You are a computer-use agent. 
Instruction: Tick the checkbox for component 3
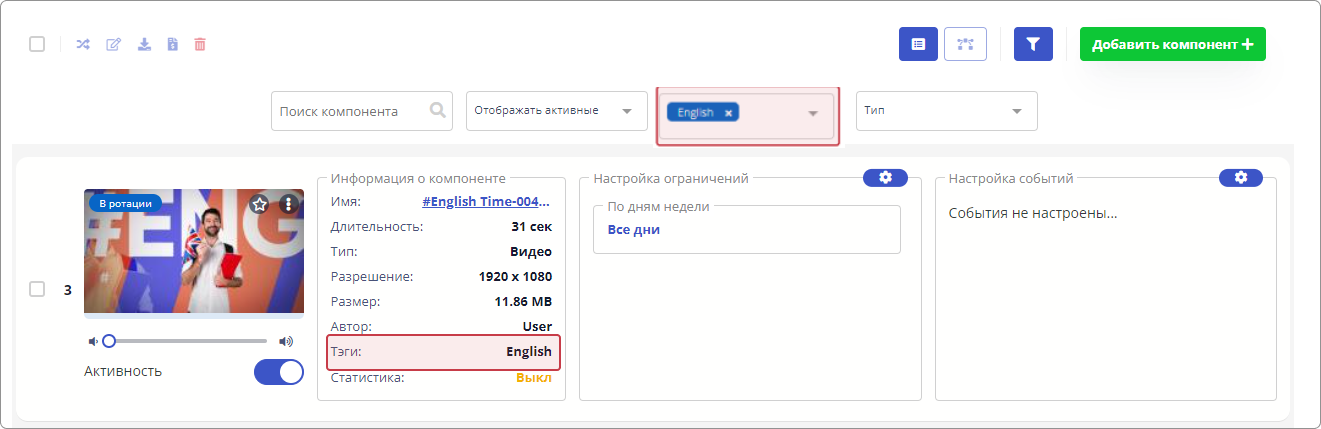point(37,289)
